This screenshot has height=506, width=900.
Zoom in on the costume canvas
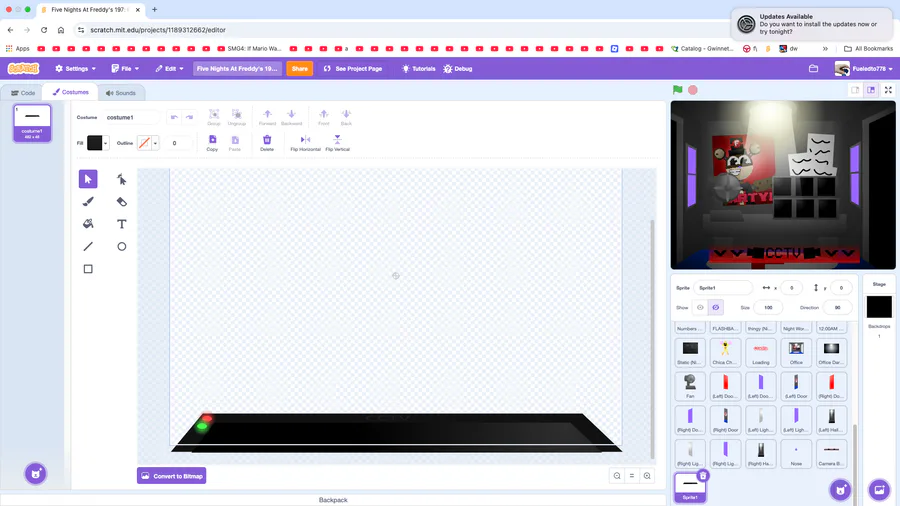click(647, 476)
